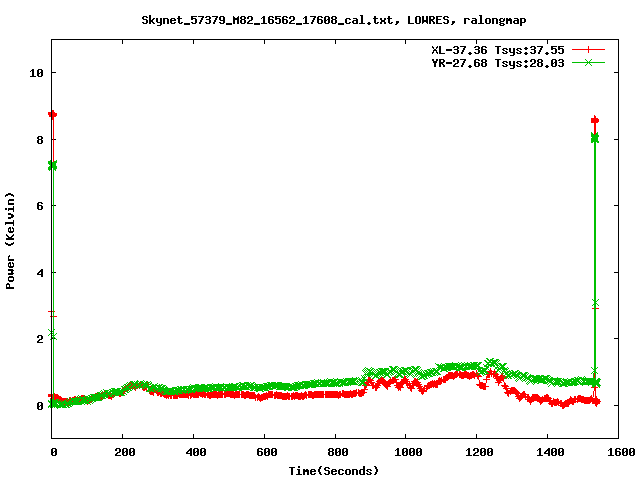Click the x-axis tick label 1600
Image resolution: width=640 pixels, height=480 pixels.
pyautogui.click(x=621, y=452)
